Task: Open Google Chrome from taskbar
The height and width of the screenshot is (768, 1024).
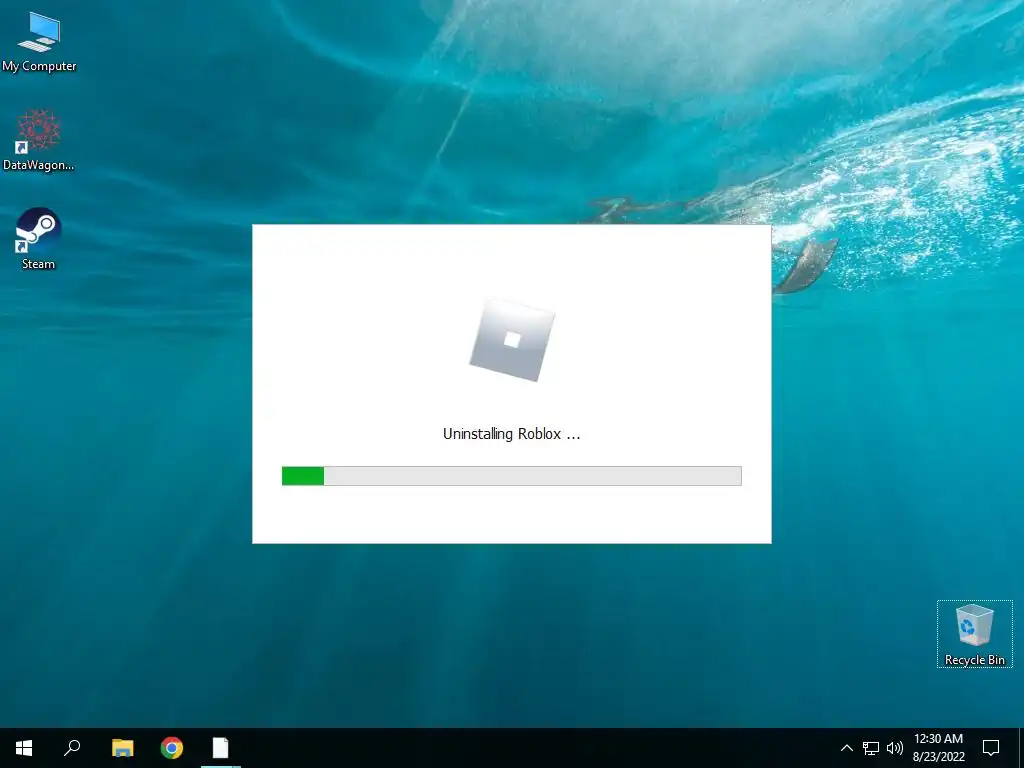Action: click(x=172, y=748)
